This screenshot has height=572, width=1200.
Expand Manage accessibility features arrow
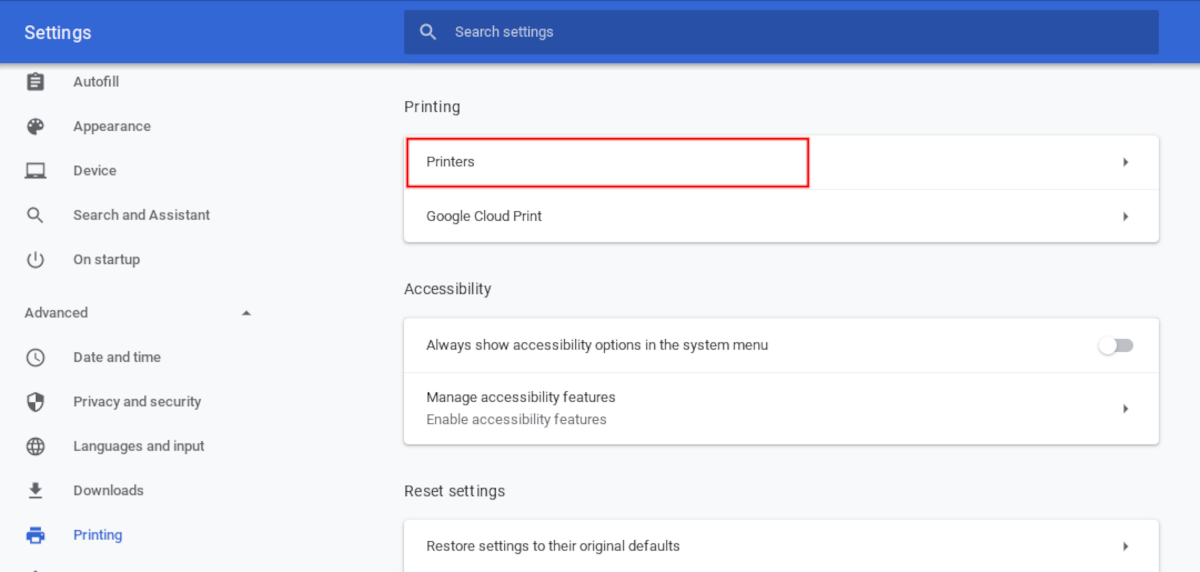[x=1125, y=408]
